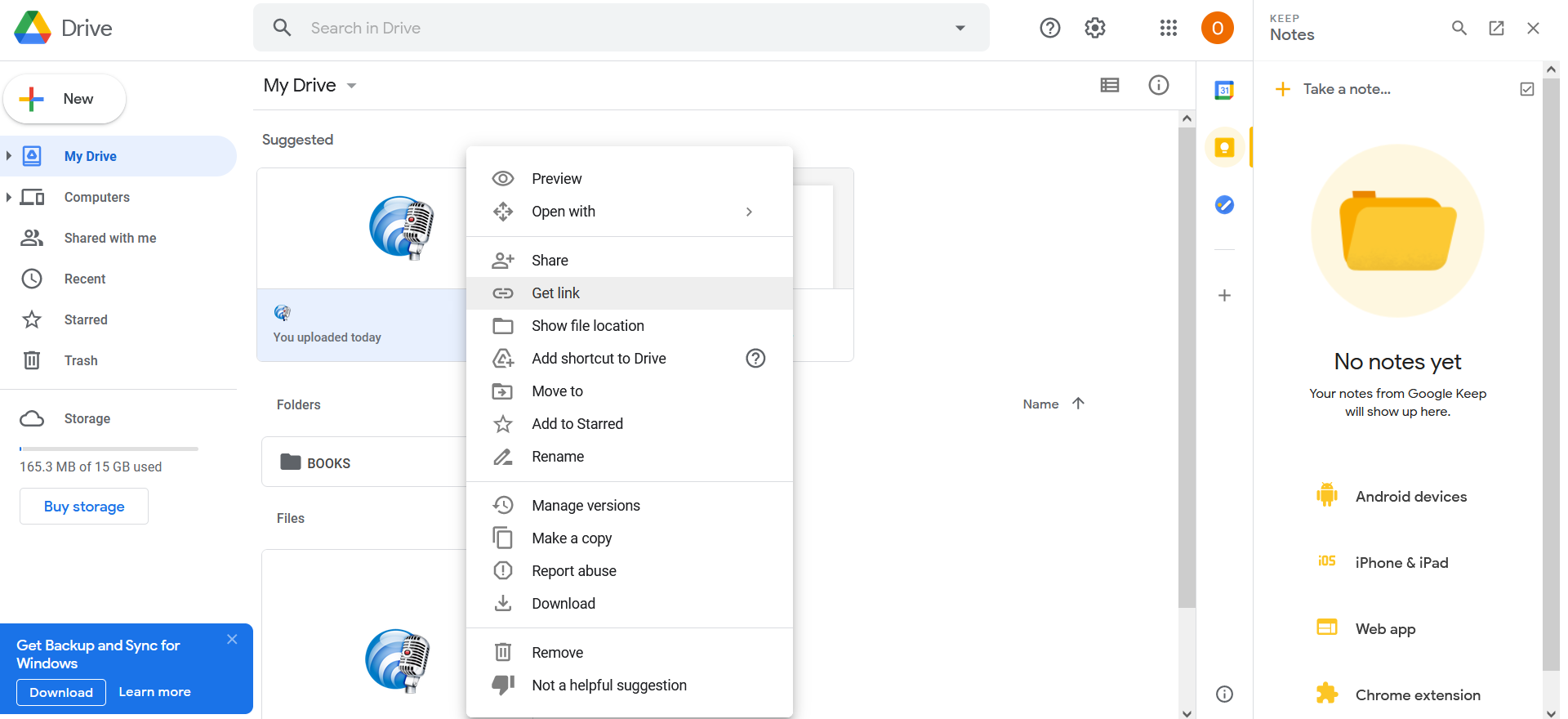The height and width of the screenshot is (719, 1568).
Task: Click the Buy storage button
Action: 84,507
